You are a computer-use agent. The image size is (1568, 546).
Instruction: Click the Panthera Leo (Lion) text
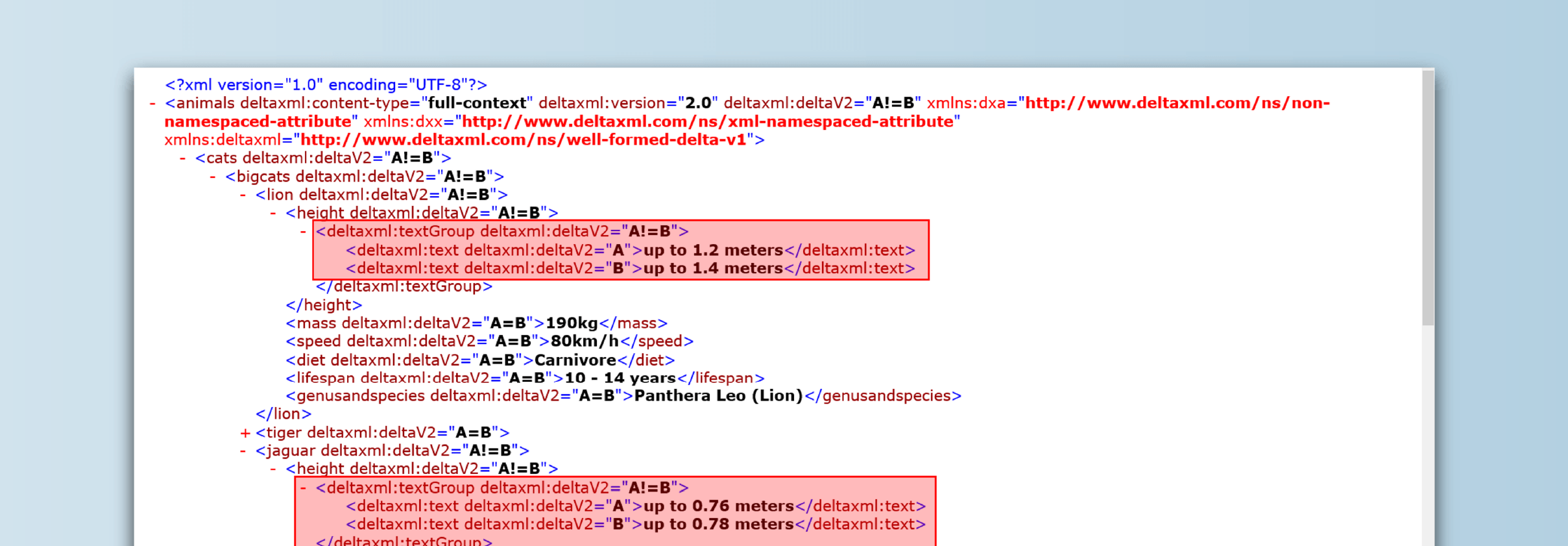pyautogui.click(x=718, y=396)
